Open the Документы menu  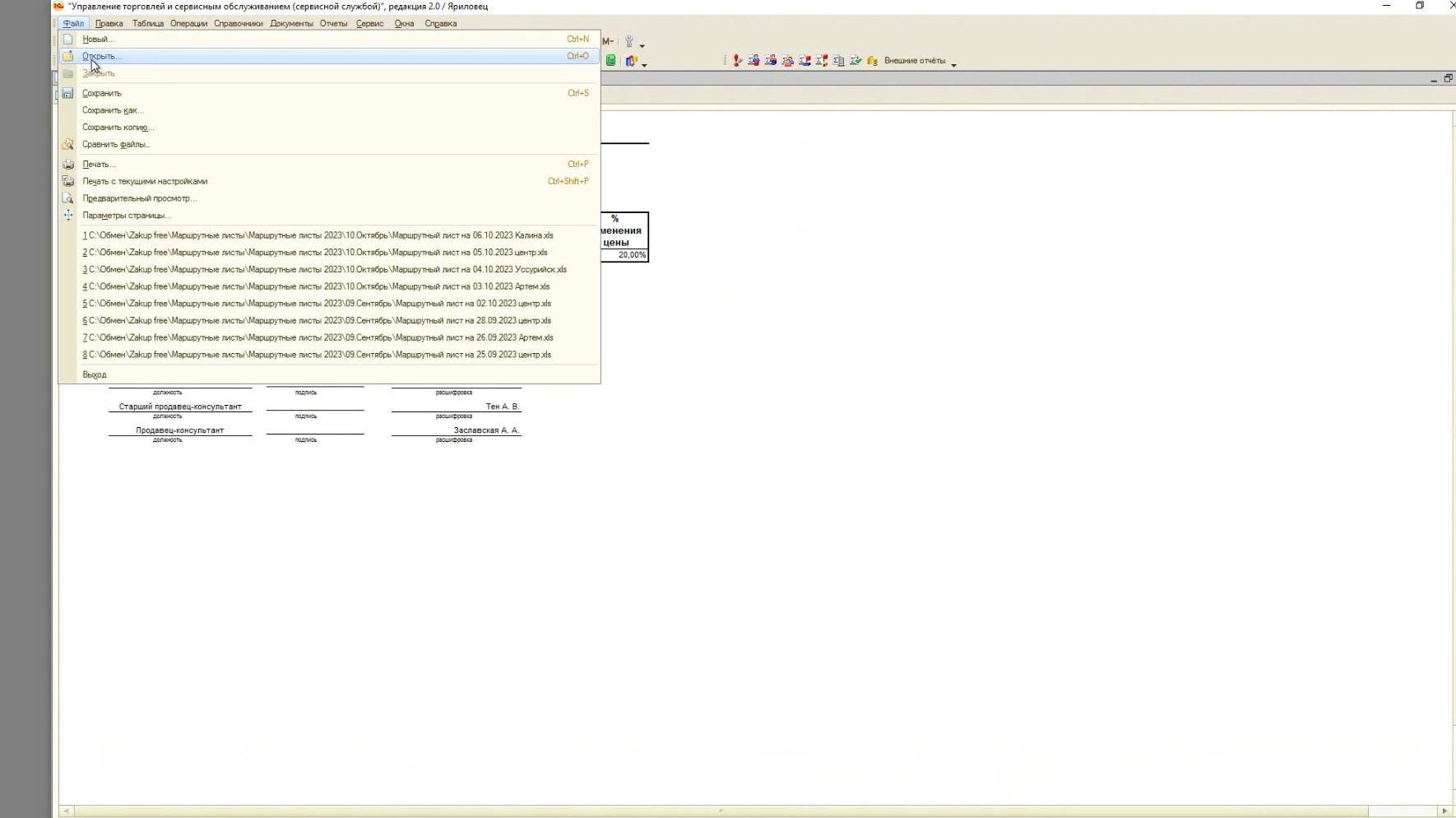(291, 23)
